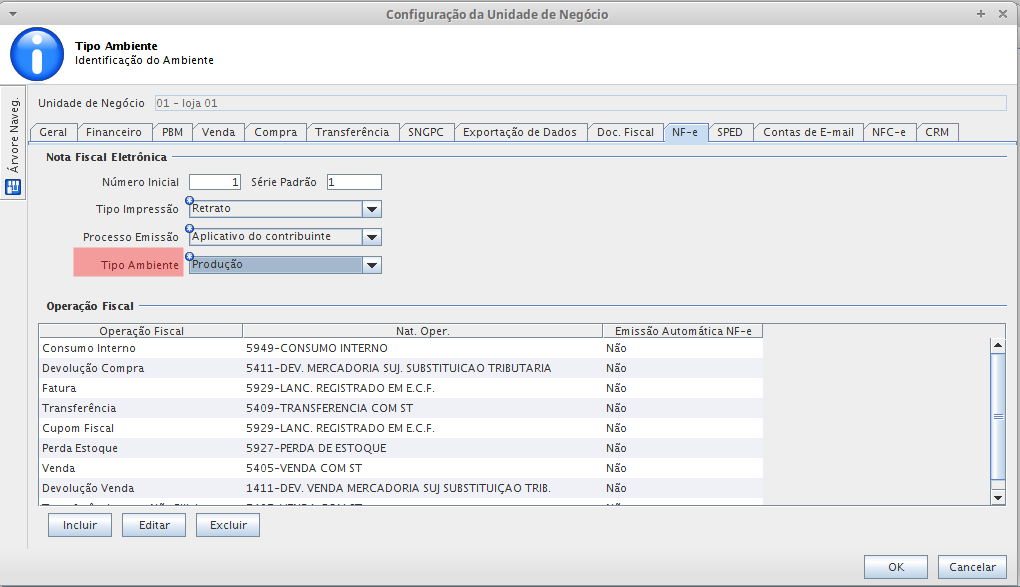1020x587 pixels.
Task: Close the configuration window
Action: click(1002, 14)
